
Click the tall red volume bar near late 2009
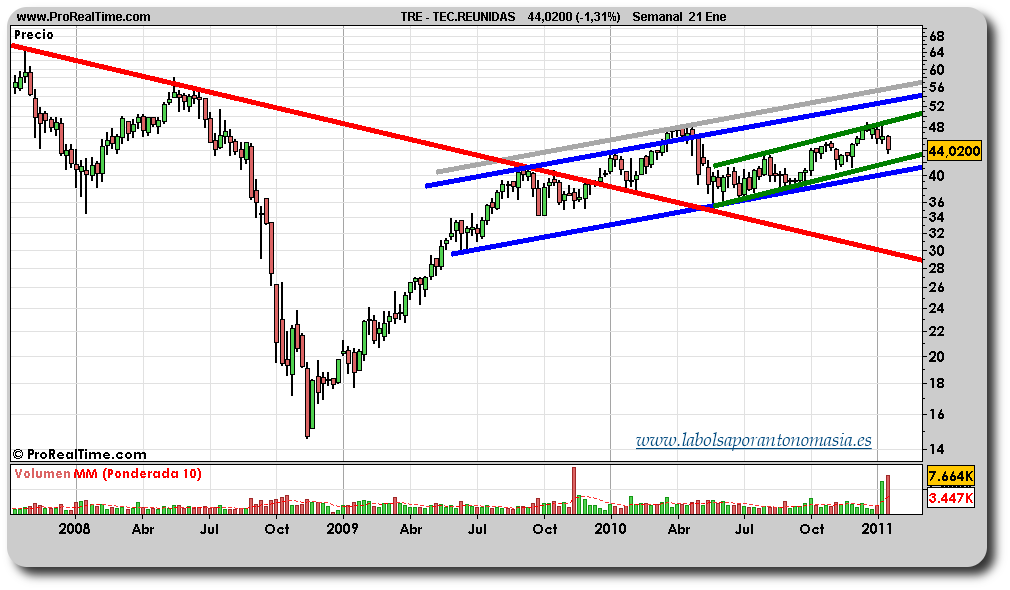pyautogui.click(x=574, y=490)
